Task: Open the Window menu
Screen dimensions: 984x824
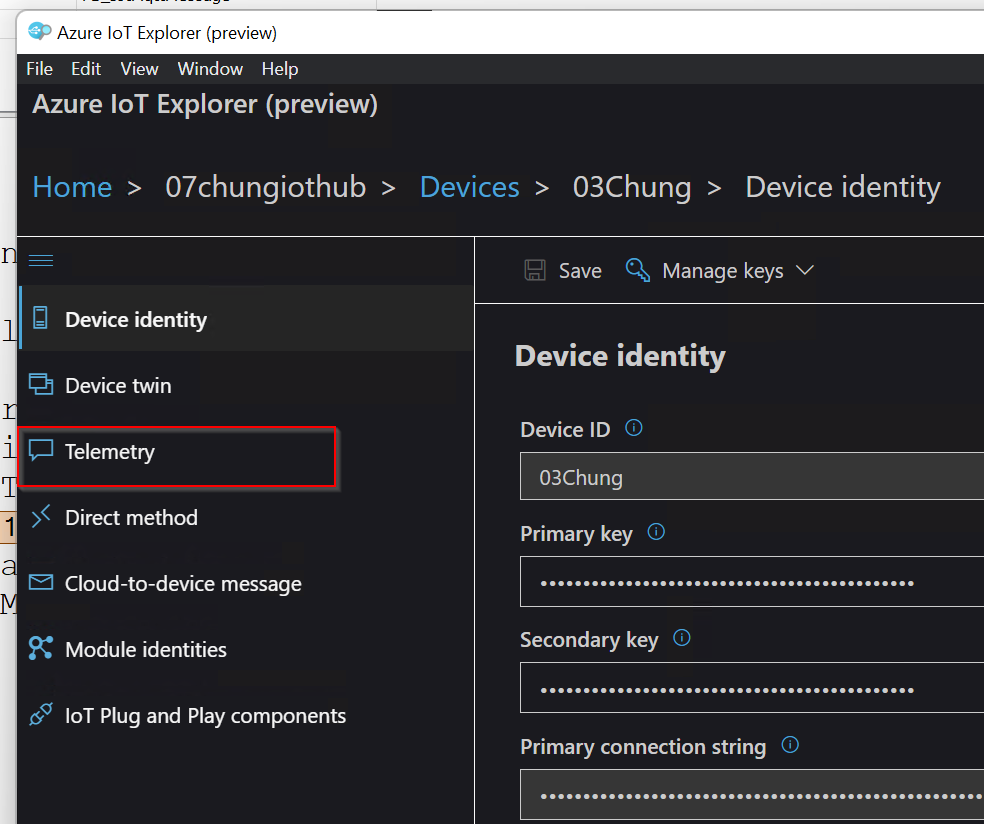Action: tap(210, 69)
